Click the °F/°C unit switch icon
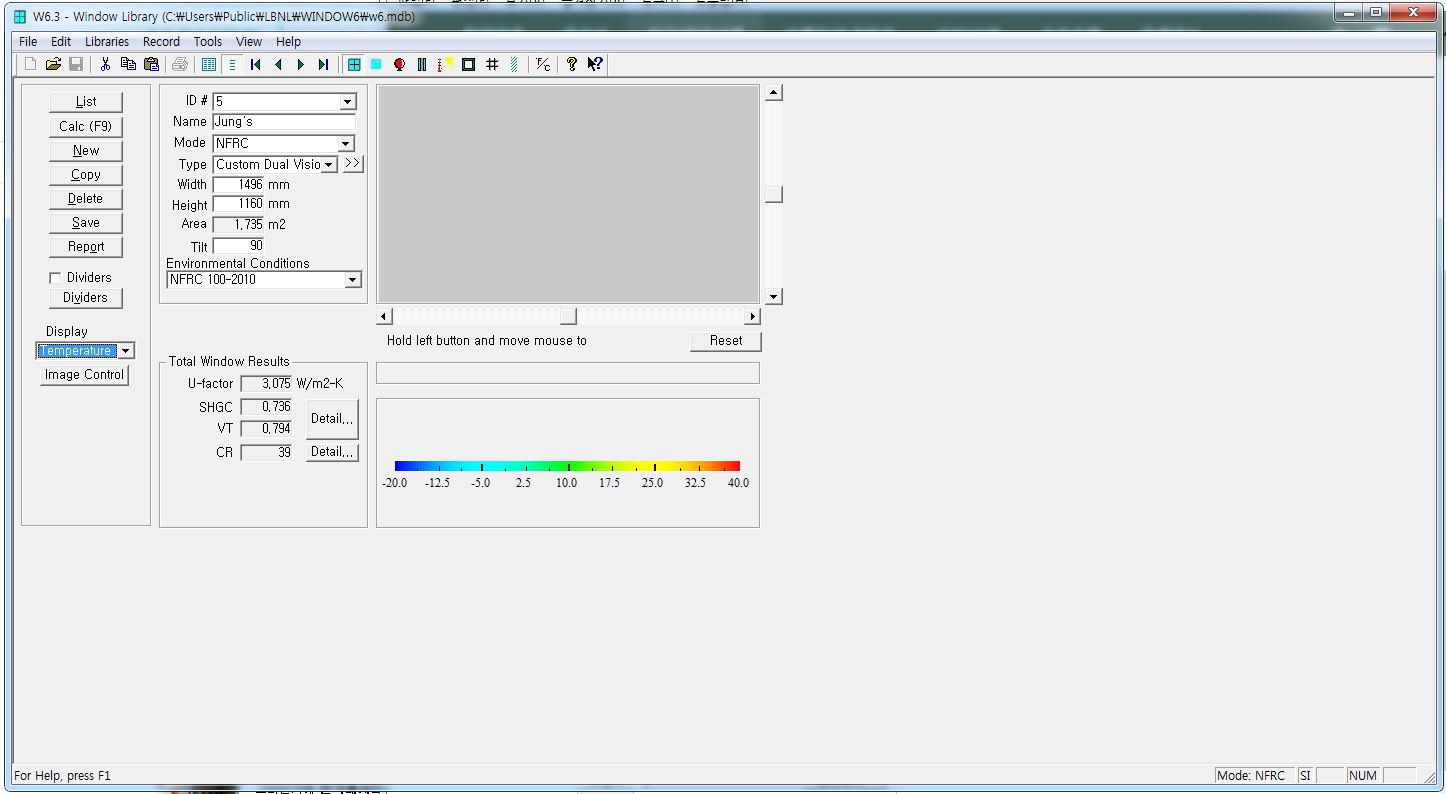1446x794 pixels. (542, 64)
